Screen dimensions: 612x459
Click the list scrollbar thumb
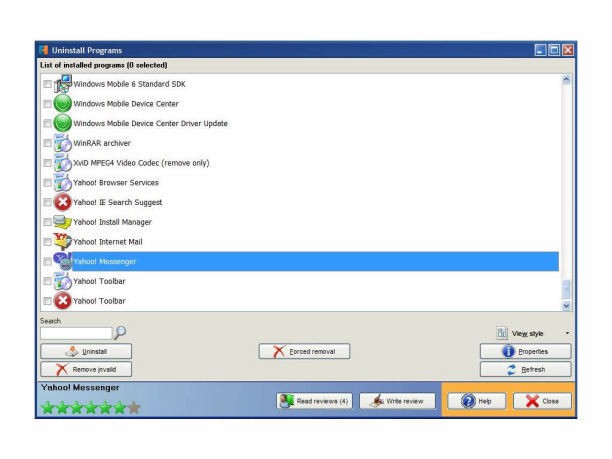point(566,290)
